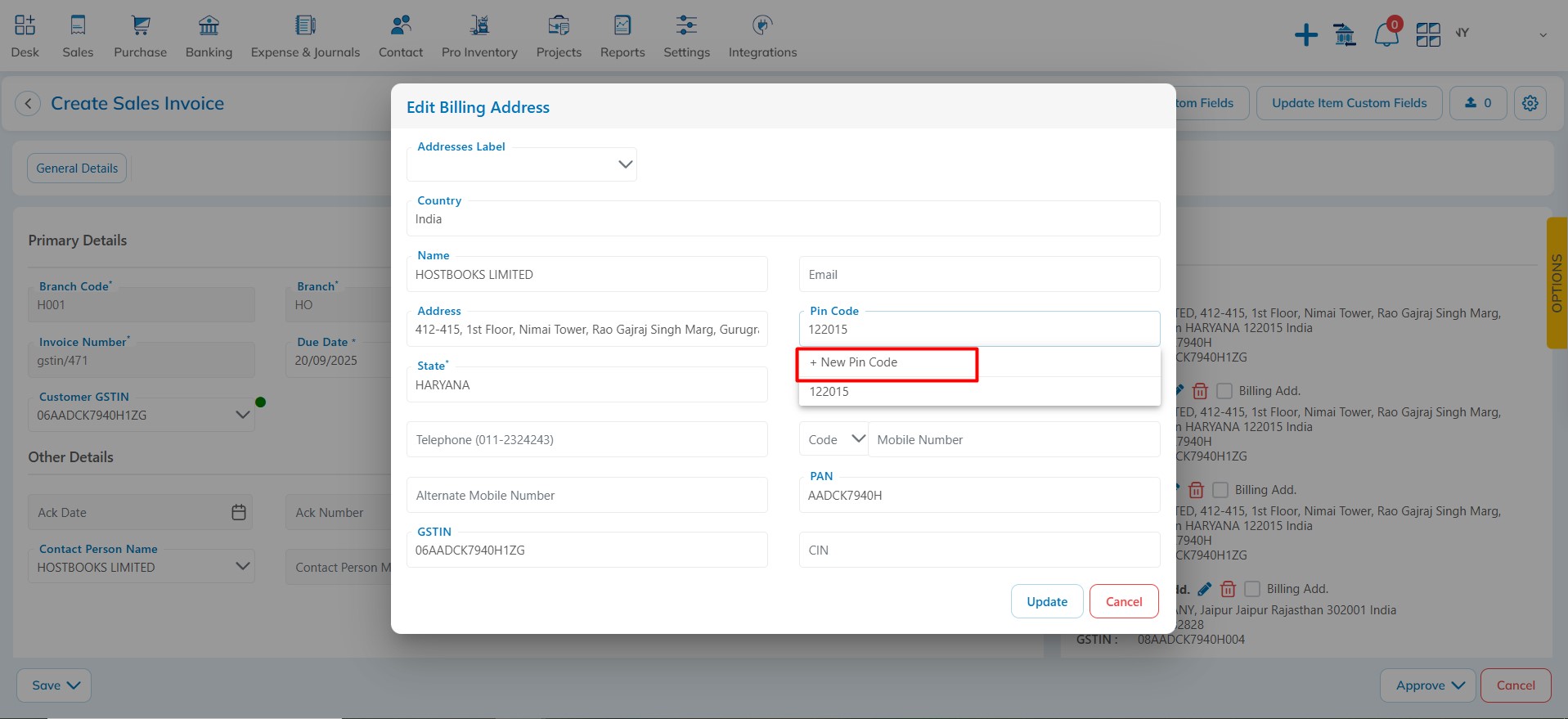
Task: Open the gear settings icon near upload button
Action: pos(1530,103)
